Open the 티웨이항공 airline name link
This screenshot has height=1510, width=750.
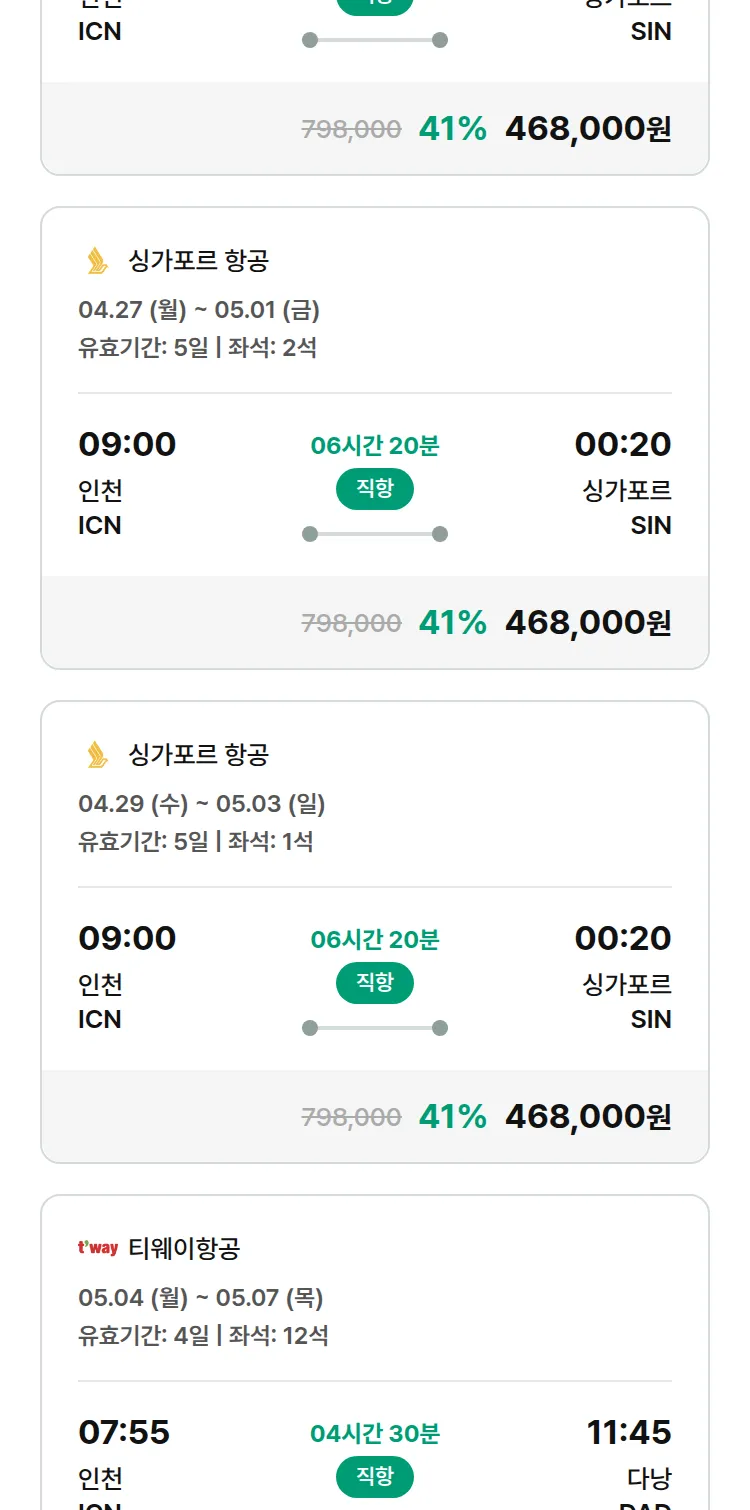184,1248
